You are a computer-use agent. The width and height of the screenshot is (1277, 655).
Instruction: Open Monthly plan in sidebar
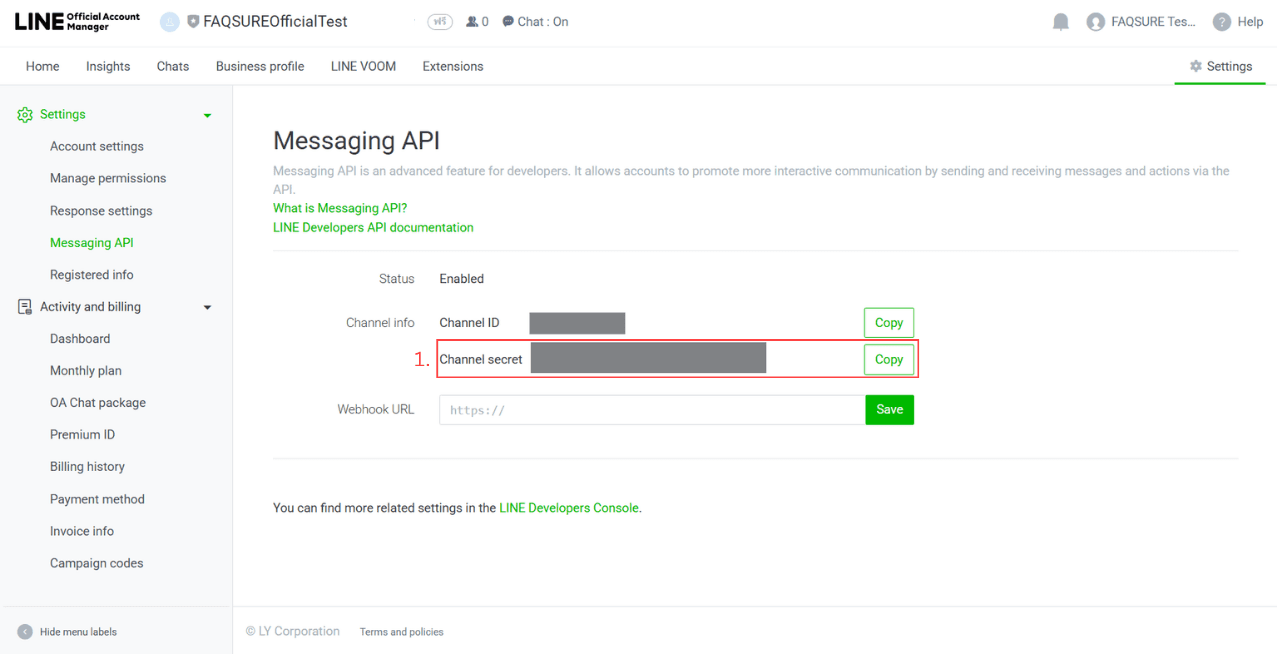(86, 371)
